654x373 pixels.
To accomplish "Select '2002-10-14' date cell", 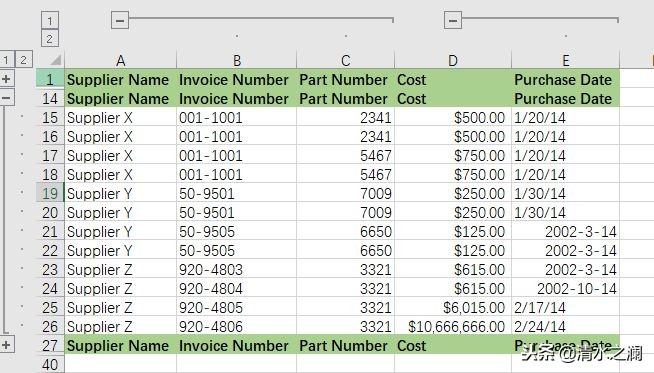I will tap(566, 288).
